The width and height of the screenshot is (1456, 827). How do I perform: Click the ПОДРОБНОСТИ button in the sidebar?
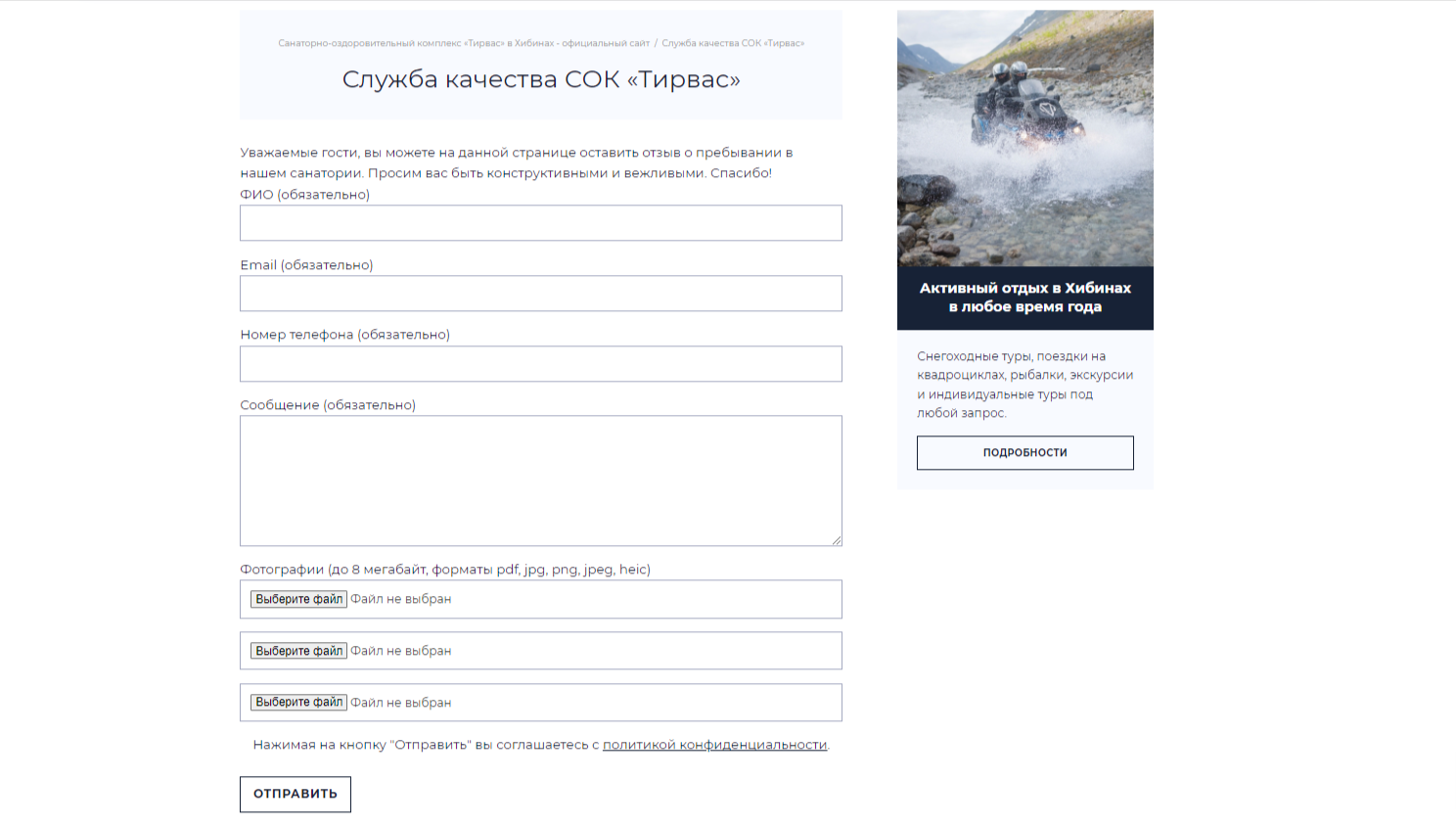point(1024,452)
